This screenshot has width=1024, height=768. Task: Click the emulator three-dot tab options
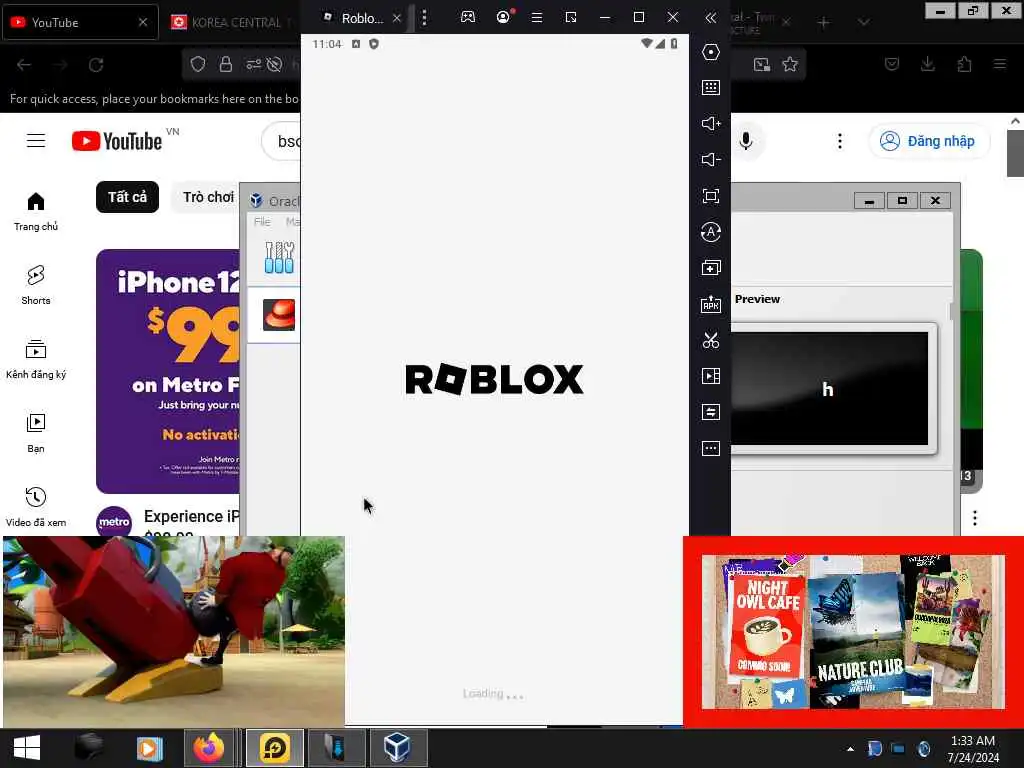point(424,18)
